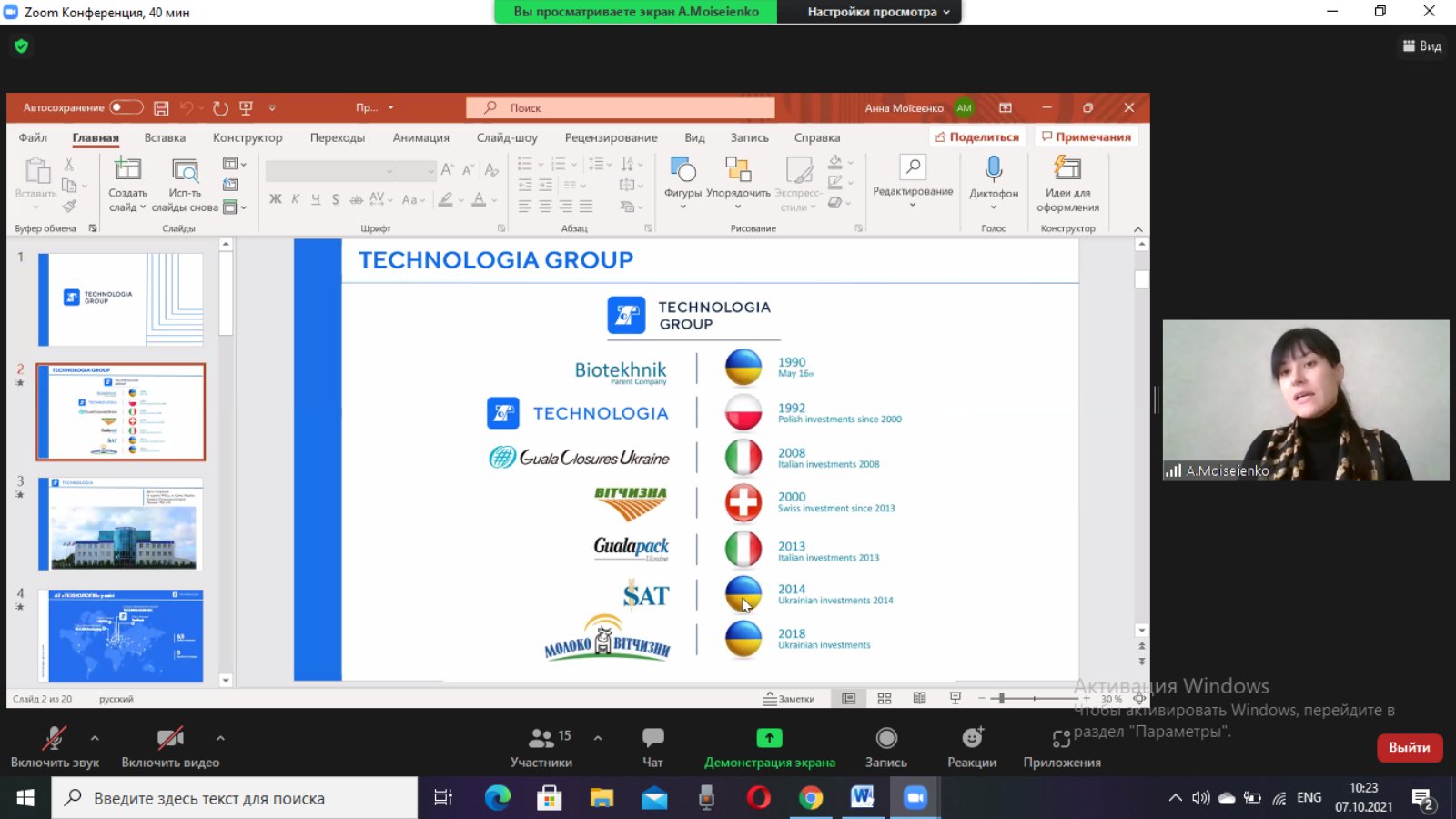Switch to the Слайд-шоу ribbon tab
1456x819 pixels.
point(507,137)
